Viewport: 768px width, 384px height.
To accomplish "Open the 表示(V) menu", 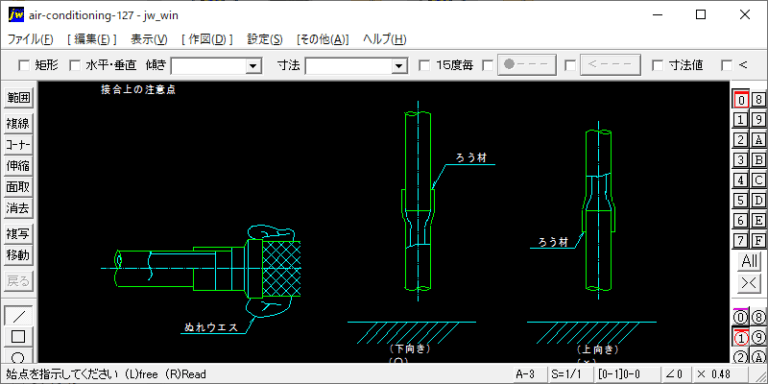I will coord(149,40).
